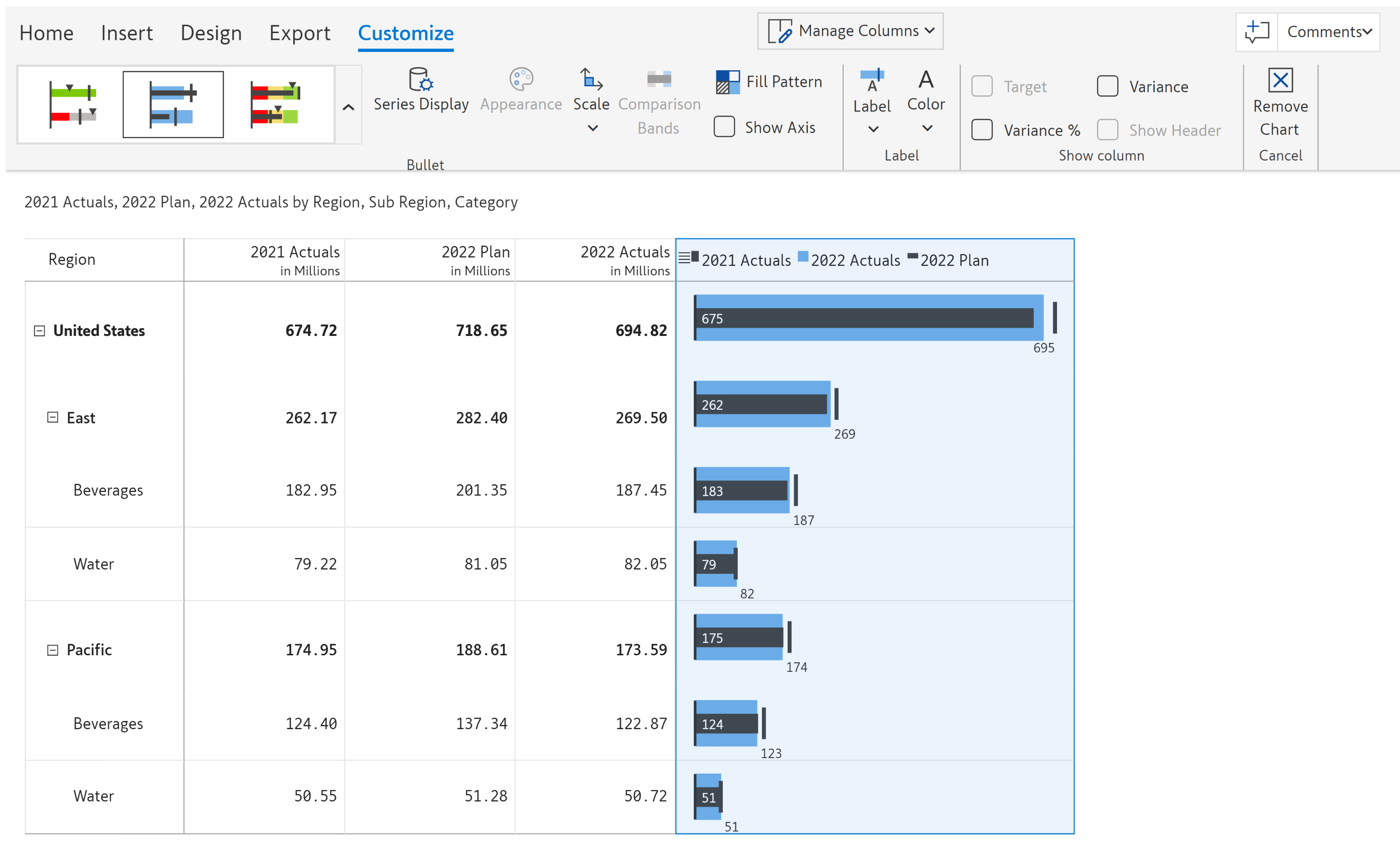1400x843 pixels.
Task: Open the Export tab
Action: click(299, 33)
